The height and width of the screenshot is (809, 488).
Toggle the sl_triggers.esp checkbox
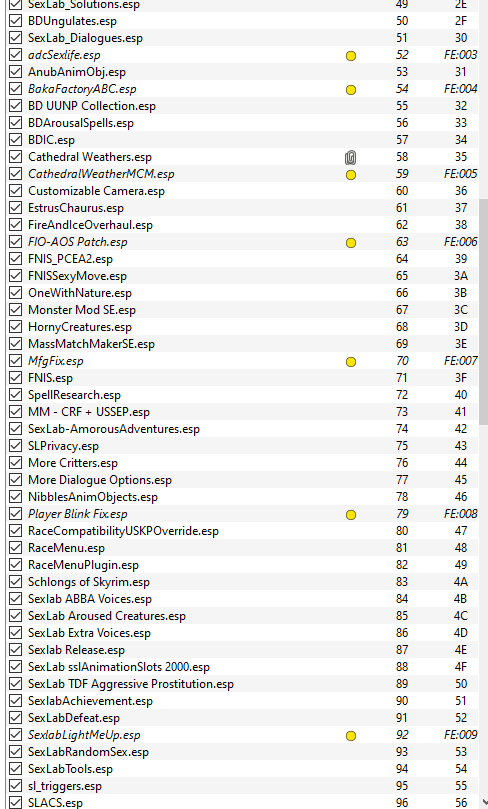16,786
